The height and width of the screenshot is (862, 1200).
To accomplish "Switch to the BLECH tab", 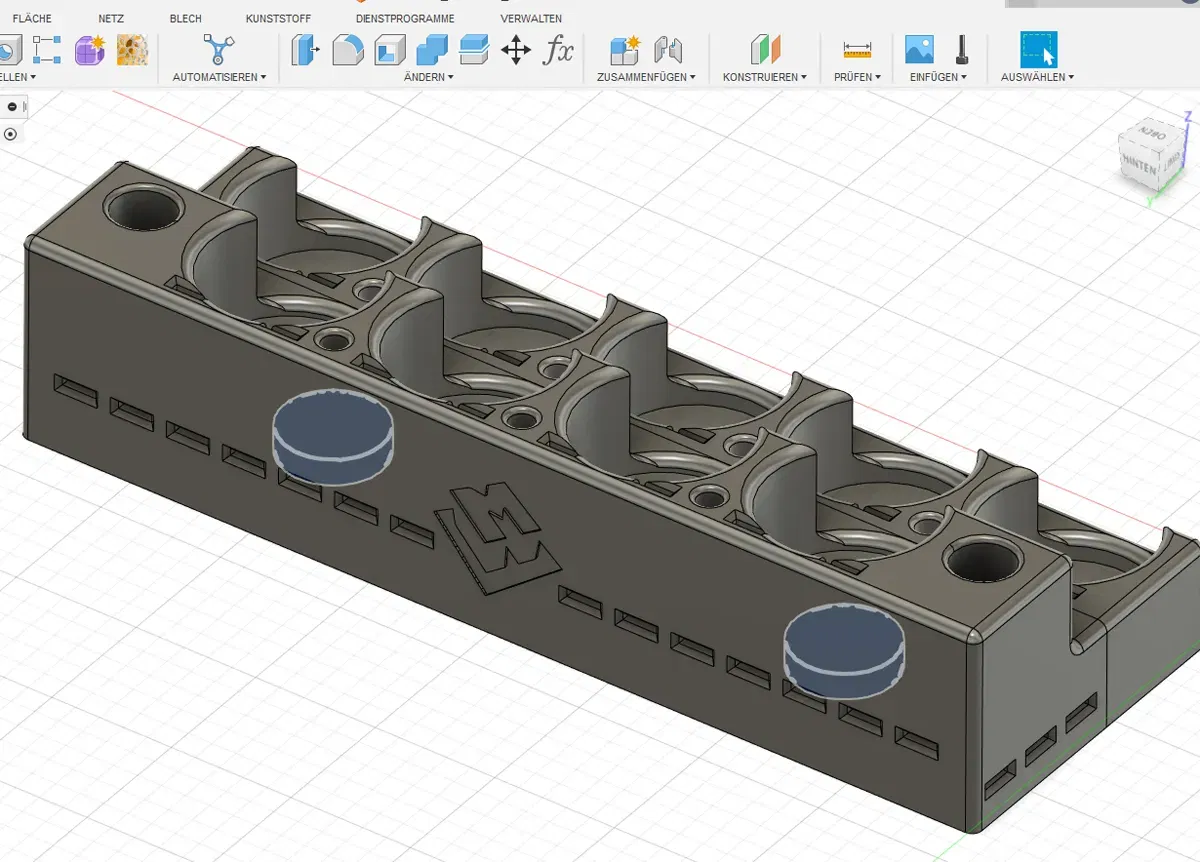I will click(x=185, y=19).
